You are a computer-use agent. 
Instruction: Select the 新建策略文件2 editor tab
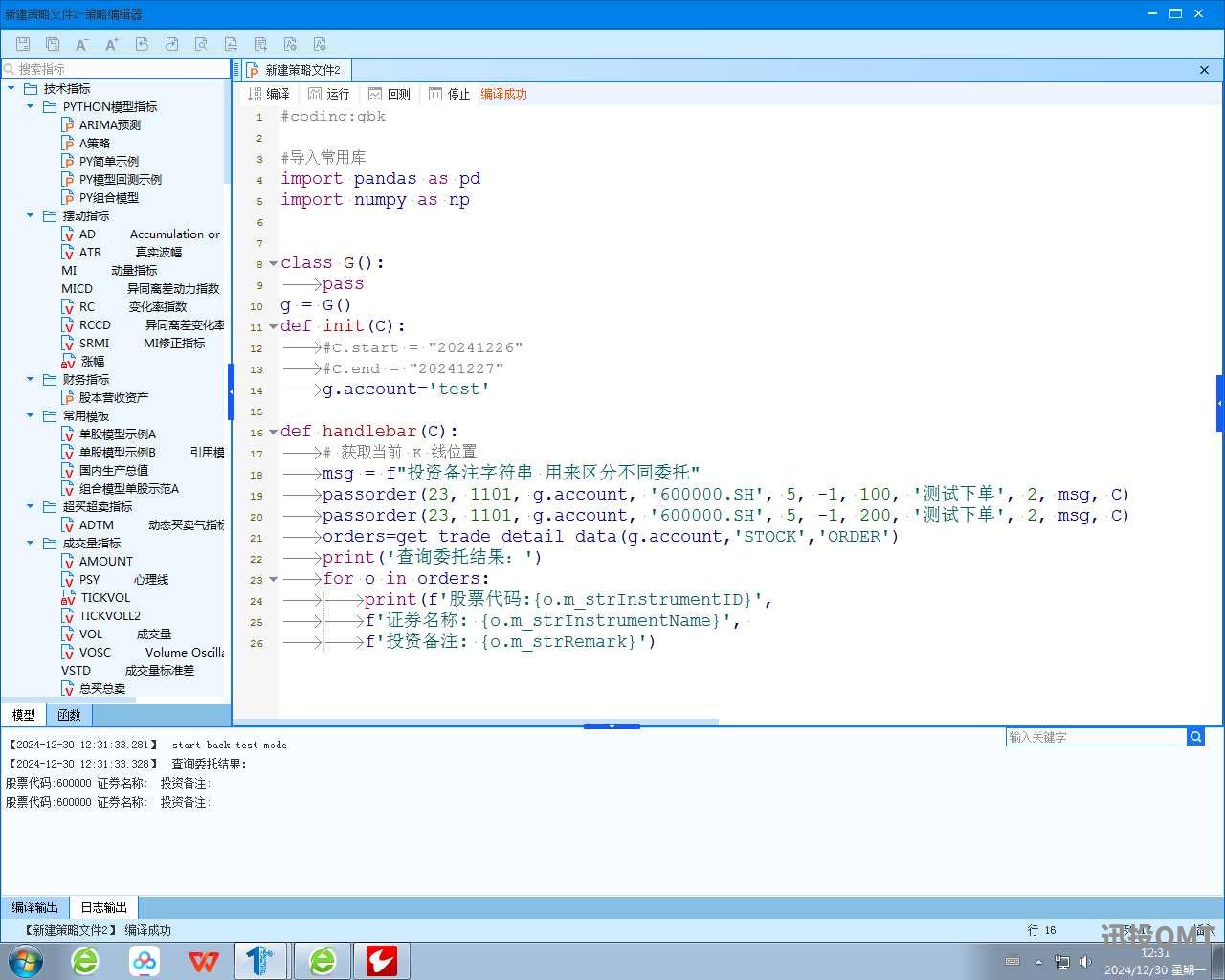click(x=295, y=70)
